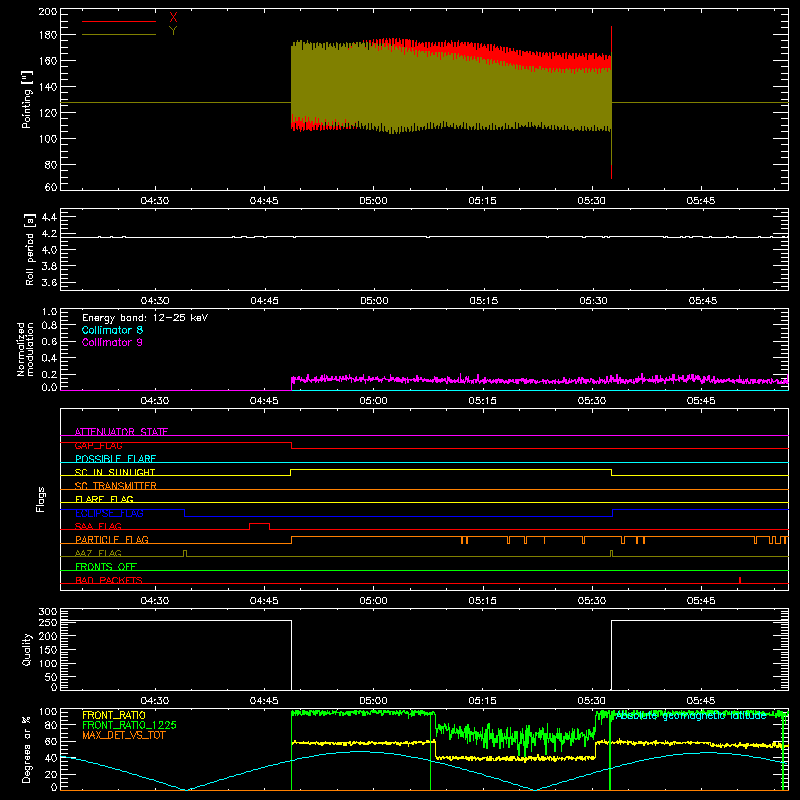
Task: Click the 'Energy band: 12-25 keV' text
Action: [145, 318]
